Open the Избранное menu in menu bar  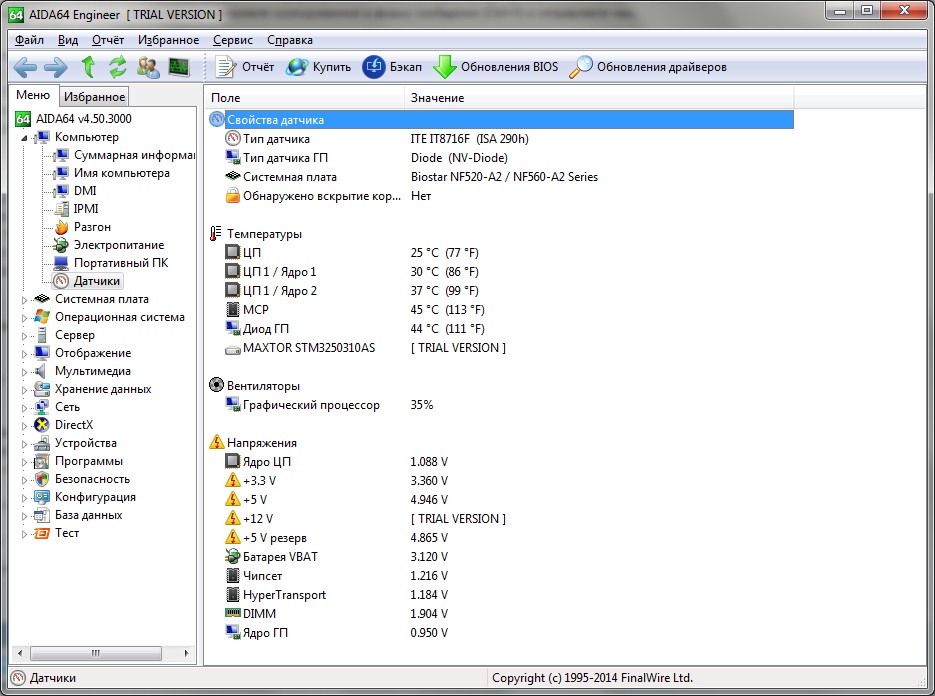coord(169,40)
